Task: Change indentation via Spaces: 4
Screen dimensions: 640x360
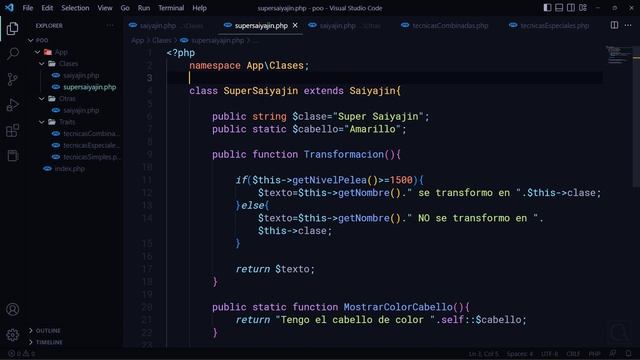Action: pos(520,353)
